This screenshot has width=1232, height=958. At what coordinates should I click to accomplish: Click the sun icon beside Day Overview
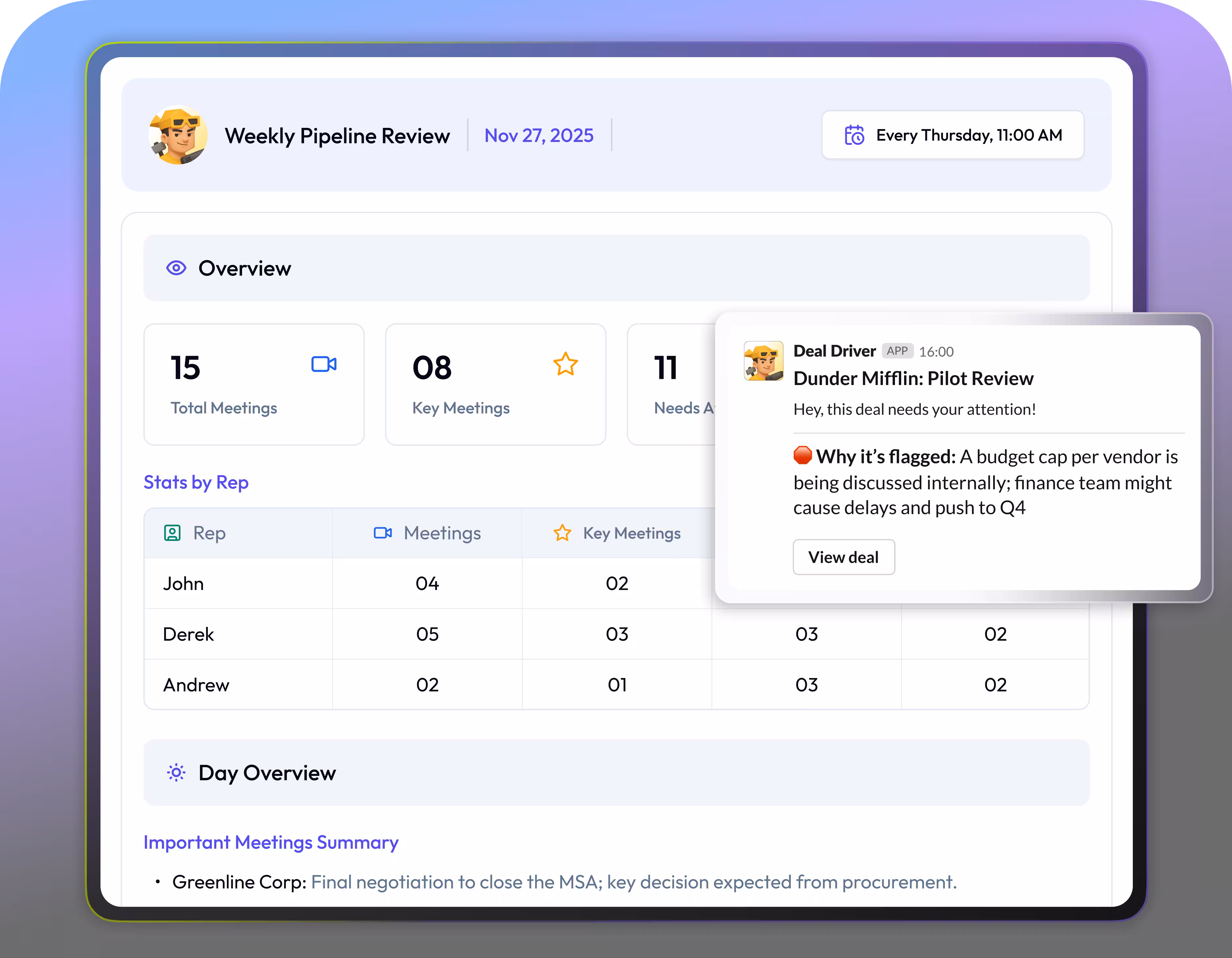pos(176,772)
